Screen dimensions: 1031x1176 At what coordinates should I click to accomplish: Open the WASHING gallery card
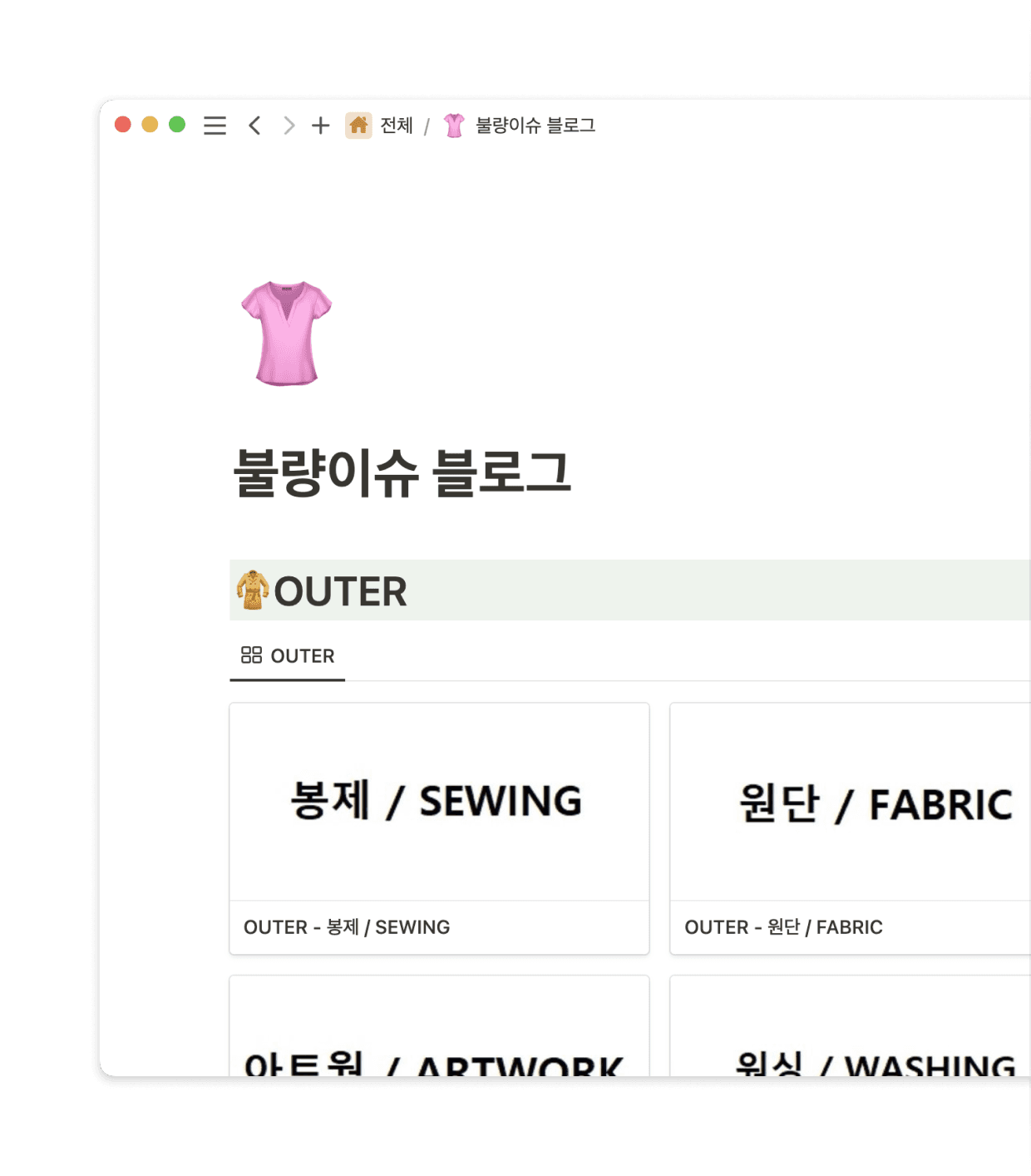coord(850,1026)
